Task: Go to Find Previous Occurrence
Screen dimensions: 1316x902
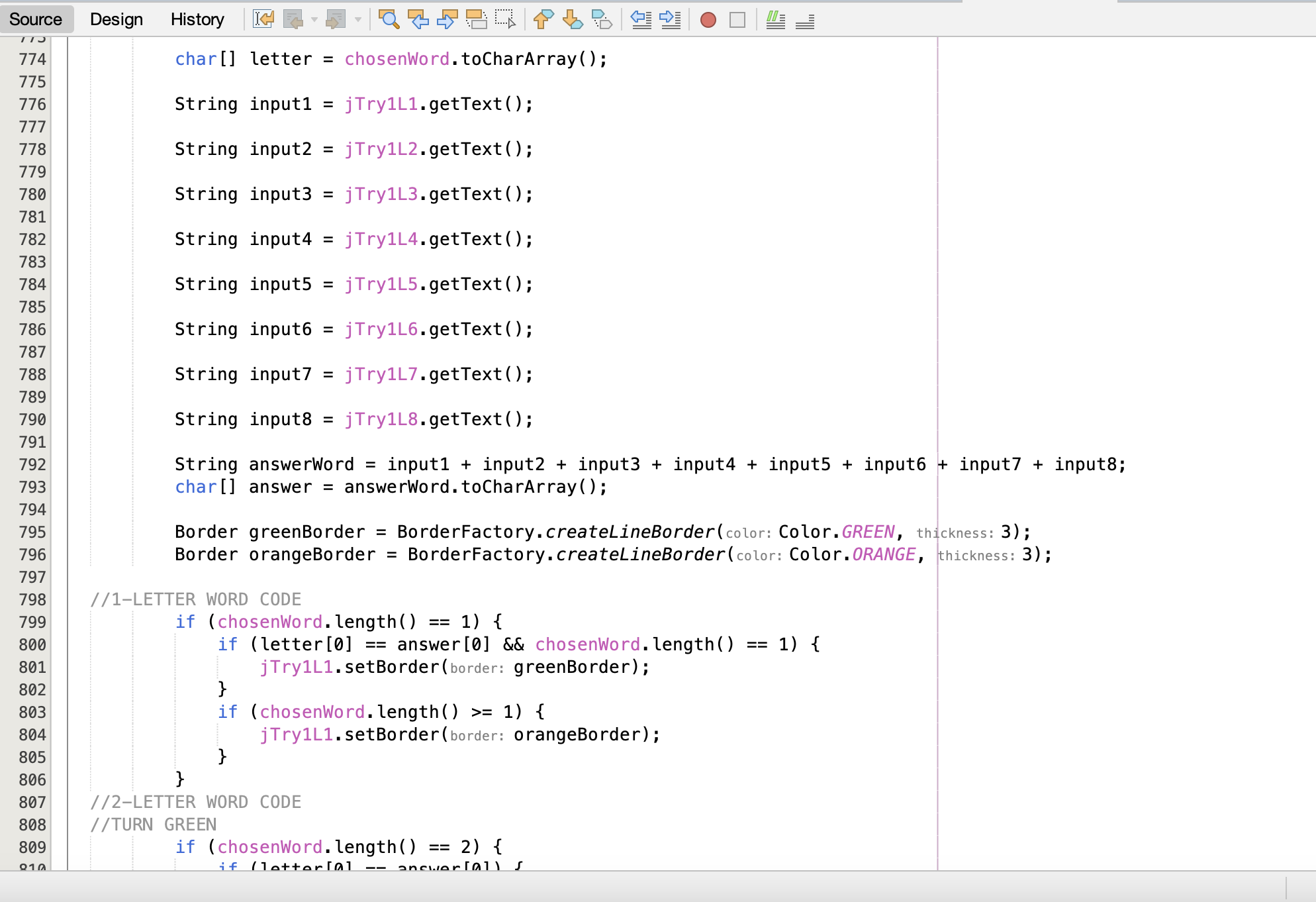Action: [418, 20]
